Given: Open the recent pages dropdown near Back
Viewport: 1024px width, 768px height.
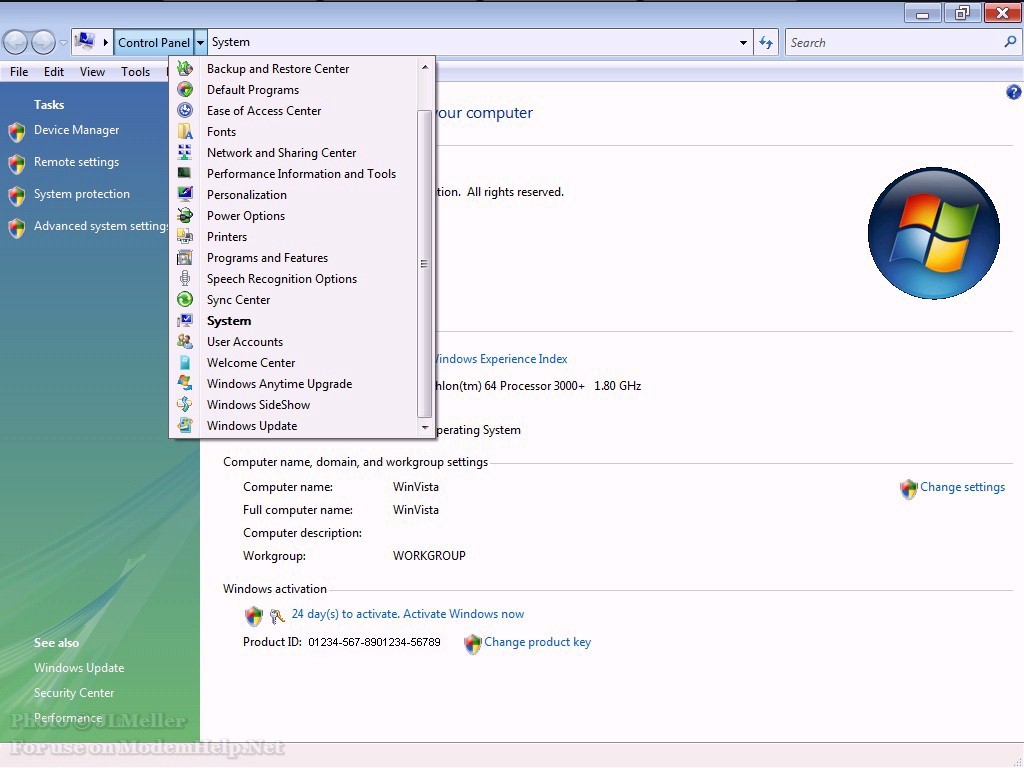Looking at the screenshot, I should pos(63,43).
